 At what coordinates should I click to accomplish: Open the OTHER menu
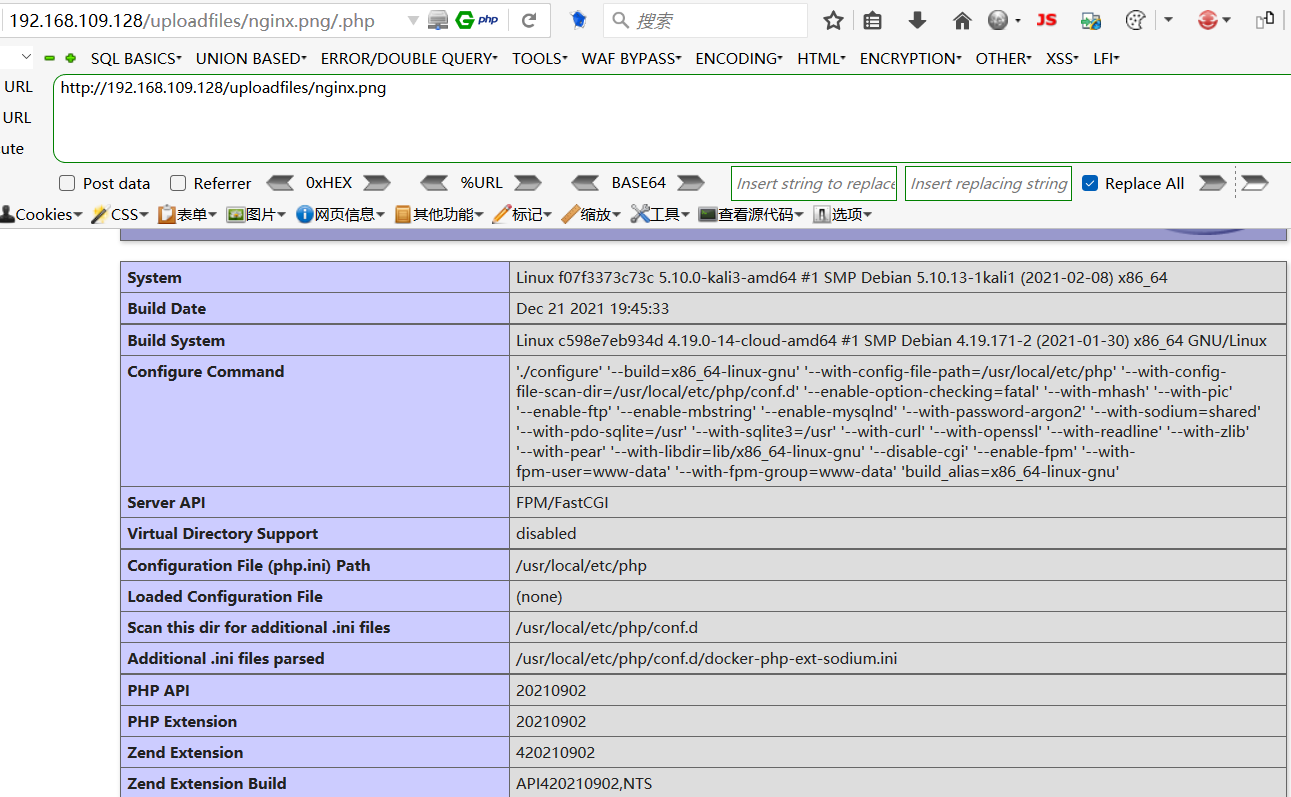coord(1003,58)
